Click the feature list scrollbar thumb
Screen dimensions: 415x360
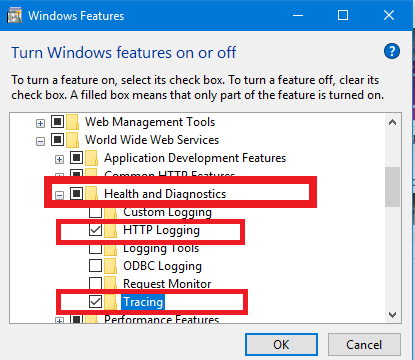pyautogui.click(x=392, y=187)
